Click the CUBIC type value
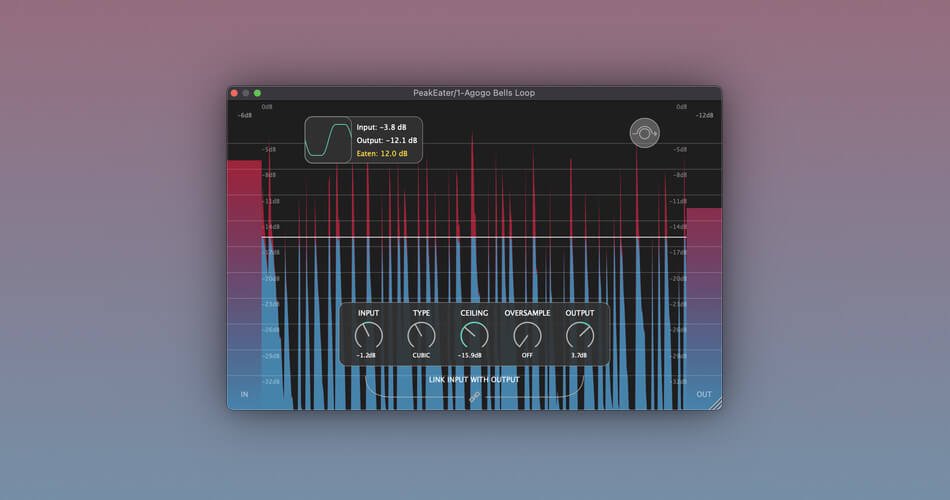Viewport: 950px width, 500px height. pyautogui.click(x=421, y=356)
